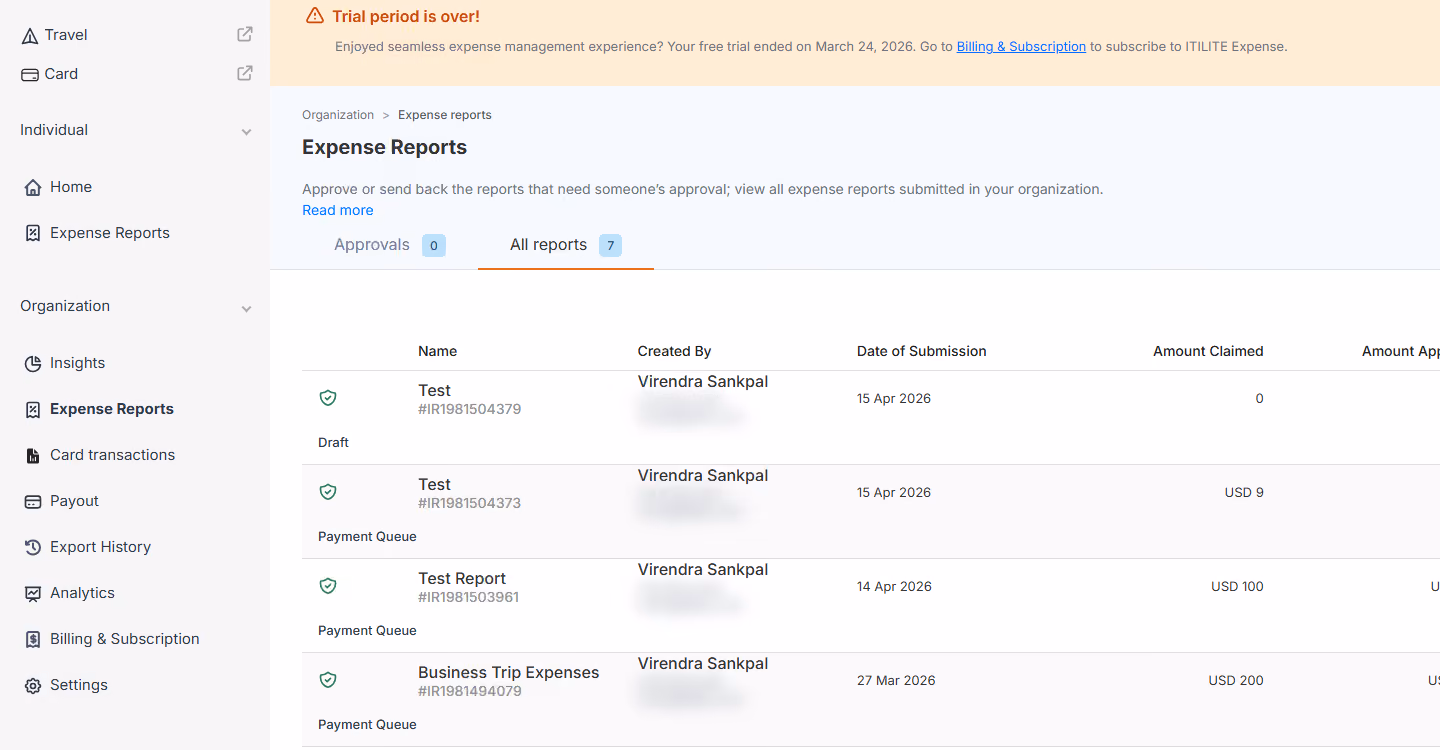The width and height of the screenshot is (1440, 750).
Task: Open the Test Report entry
Action: point(462,579)
